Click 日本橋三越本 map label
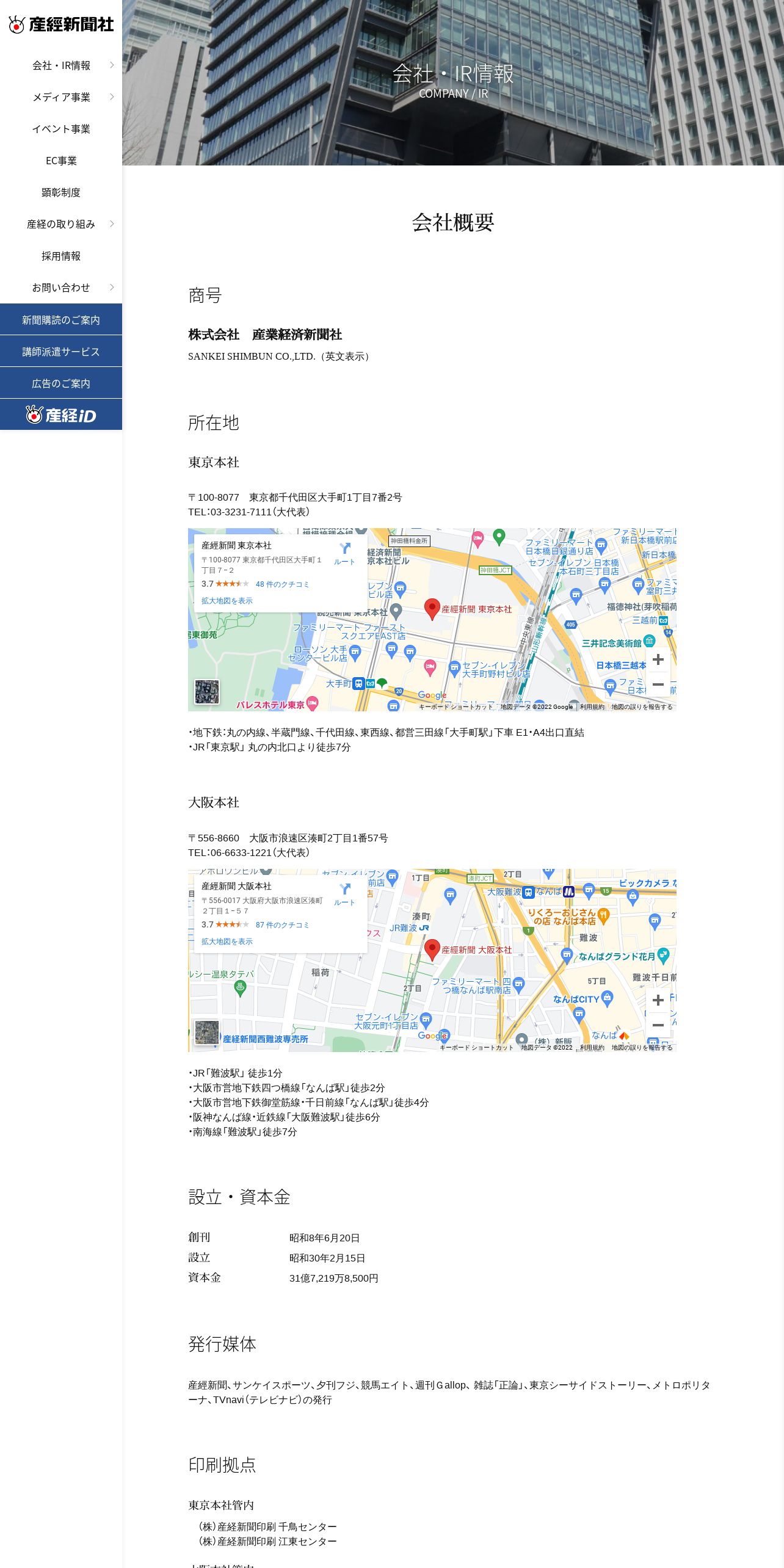This screenshot has width=784, height=1568. pos(621,666)
